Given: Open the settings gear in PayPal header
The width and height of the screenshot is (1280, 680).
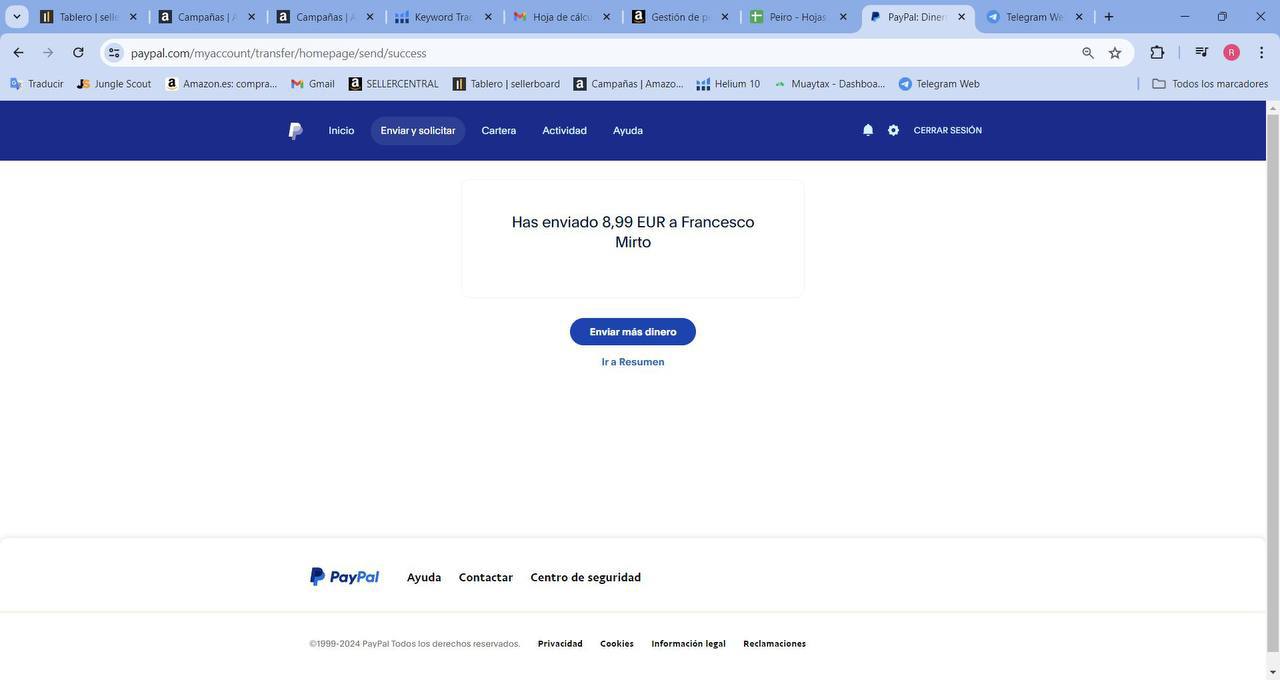Looking at the screenshot, I should point(893,131).
